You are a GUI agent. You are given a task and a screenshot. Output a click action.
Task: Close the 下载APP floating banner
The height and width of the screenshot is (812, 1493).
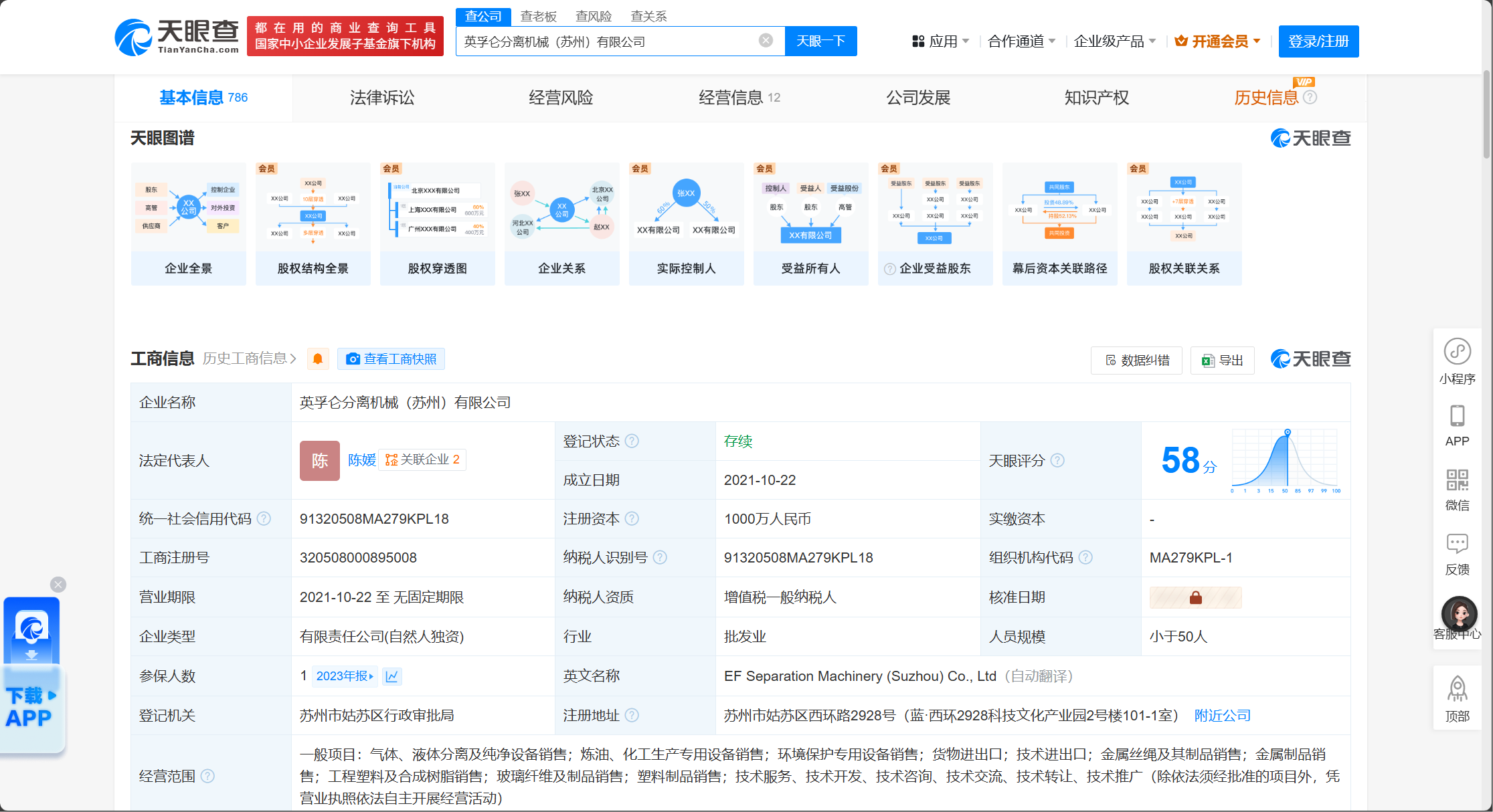coord(58,585)
